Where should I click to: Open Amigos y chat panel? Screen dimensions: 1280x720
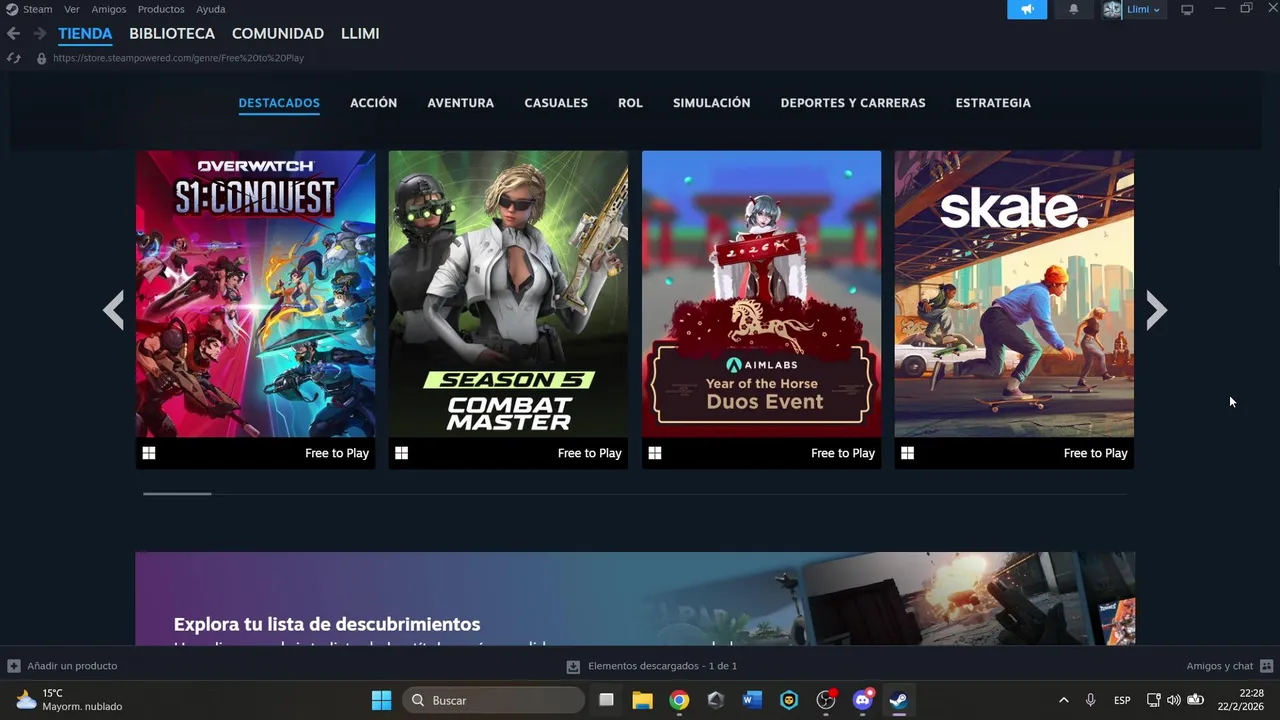click(1220, 666)
